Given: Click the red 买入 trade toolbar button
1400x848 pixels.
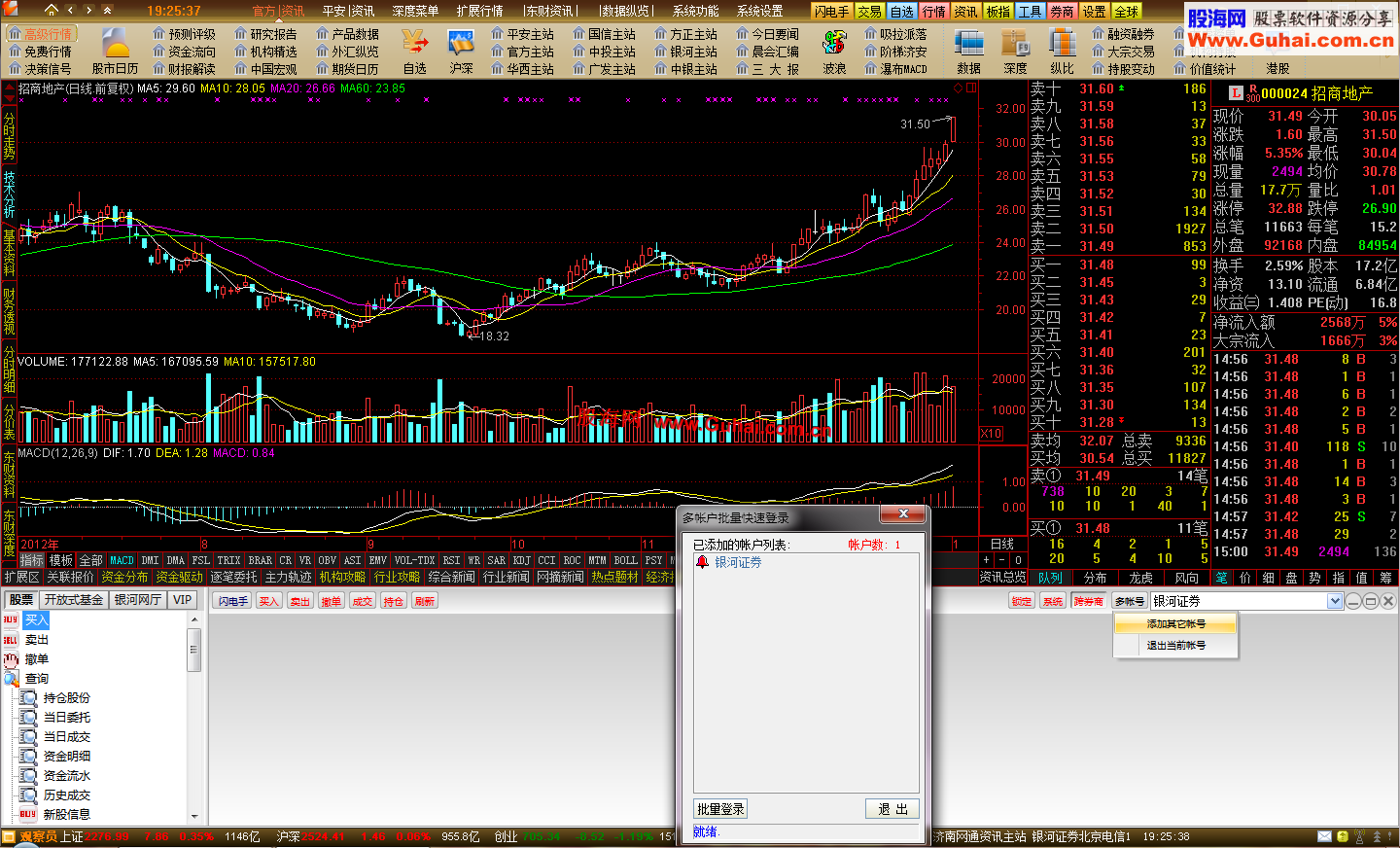Looking at the screenshot, I should click(x=268, y=601).
